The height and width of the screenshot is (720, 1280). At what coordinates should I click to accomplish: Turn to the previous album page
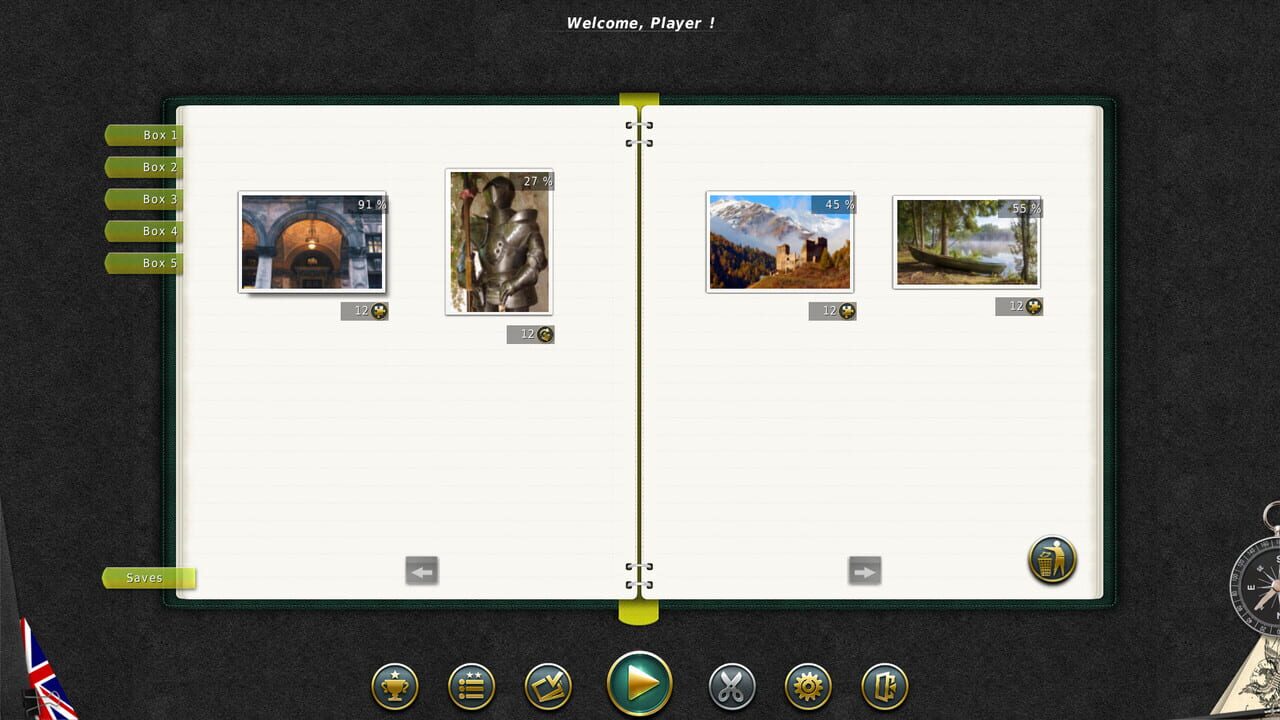tap(421, 570)
